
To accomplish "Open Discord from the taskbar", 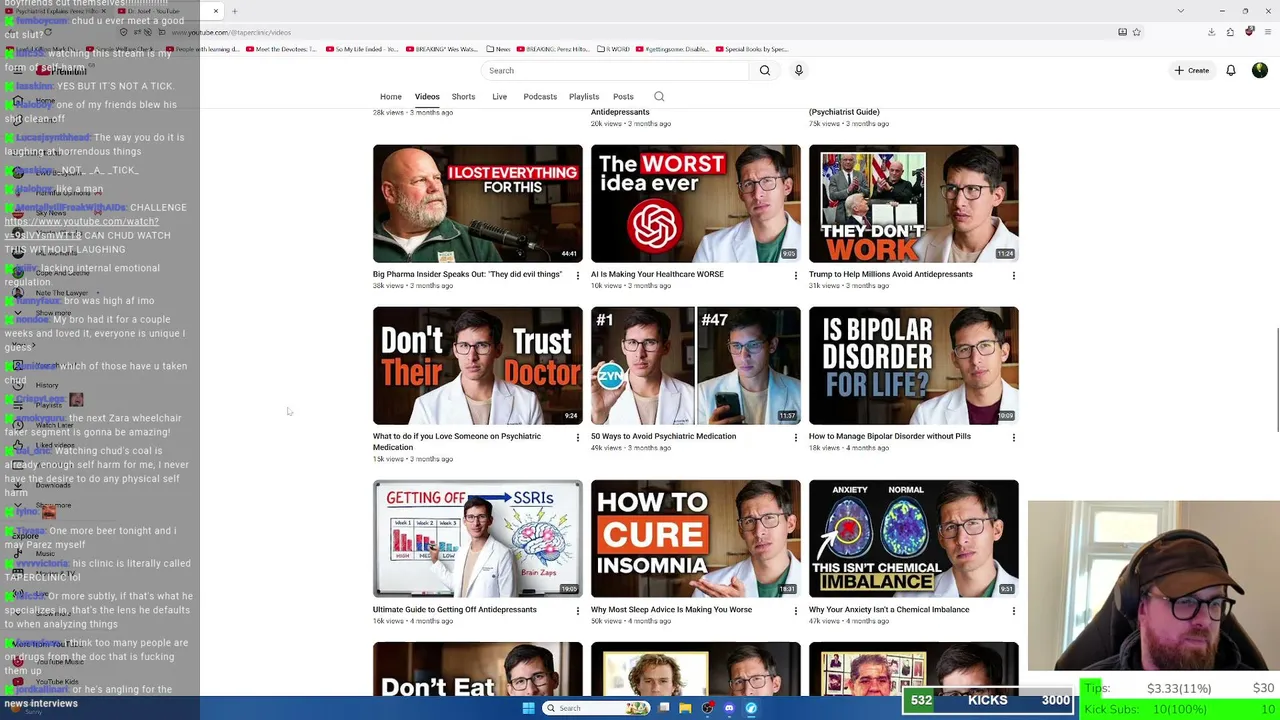I will tap(729, 708).
